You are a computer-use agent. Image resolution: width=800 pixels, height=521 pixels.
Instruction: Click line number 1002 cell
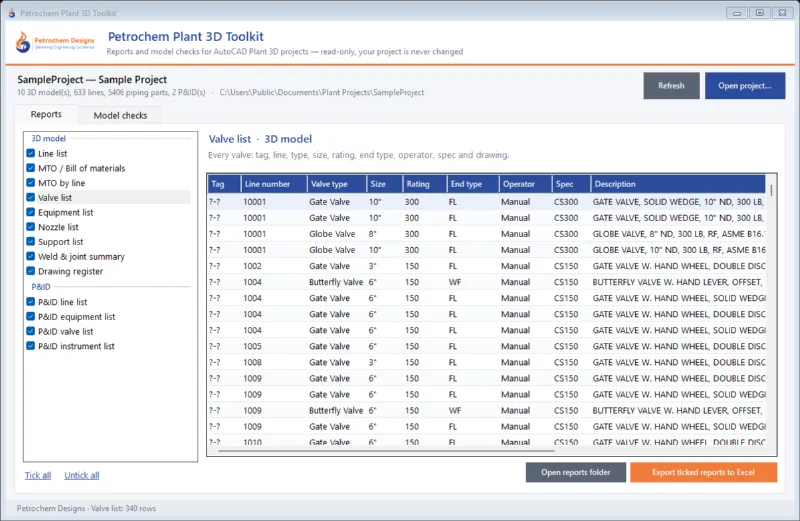[253, 266]
